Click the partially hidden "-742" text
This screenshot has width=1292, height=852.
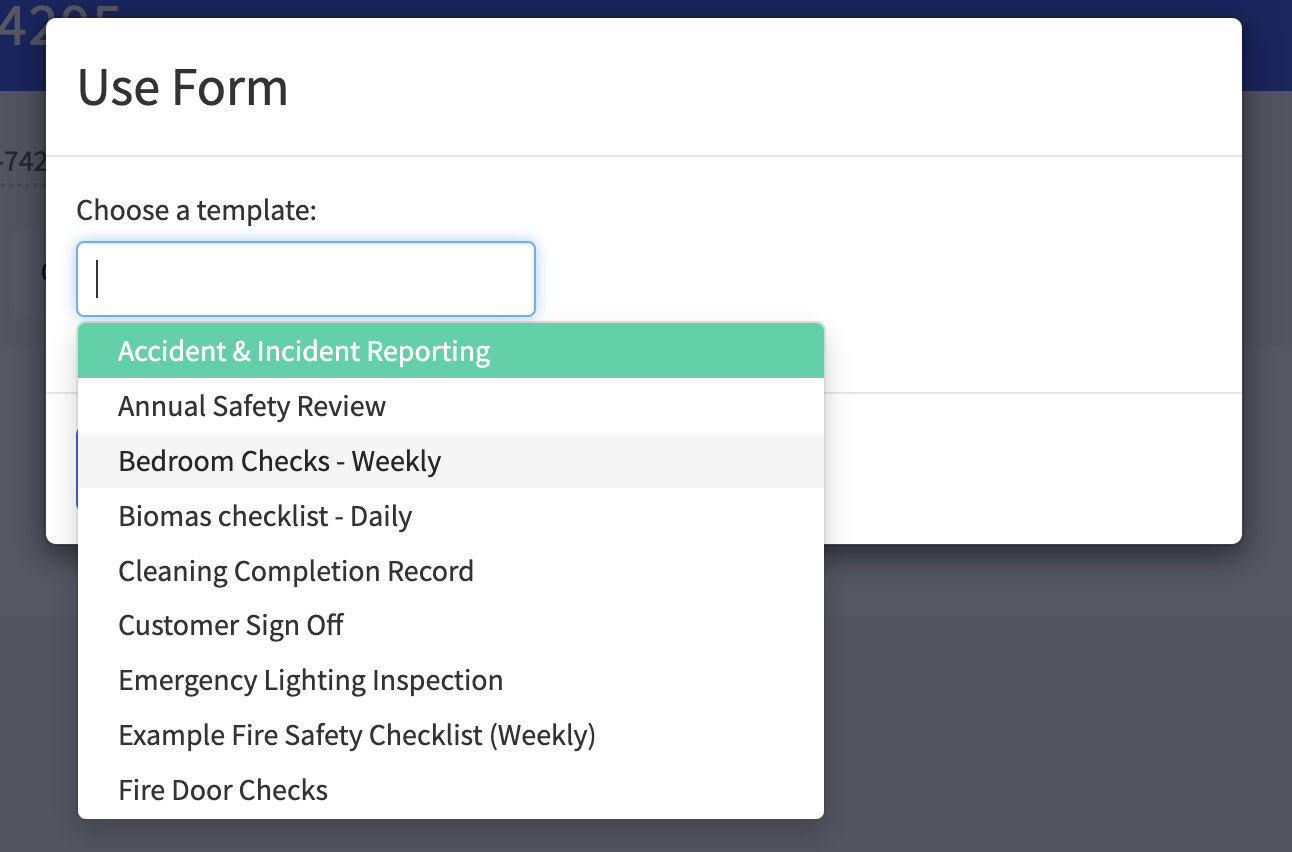point(22,161)
